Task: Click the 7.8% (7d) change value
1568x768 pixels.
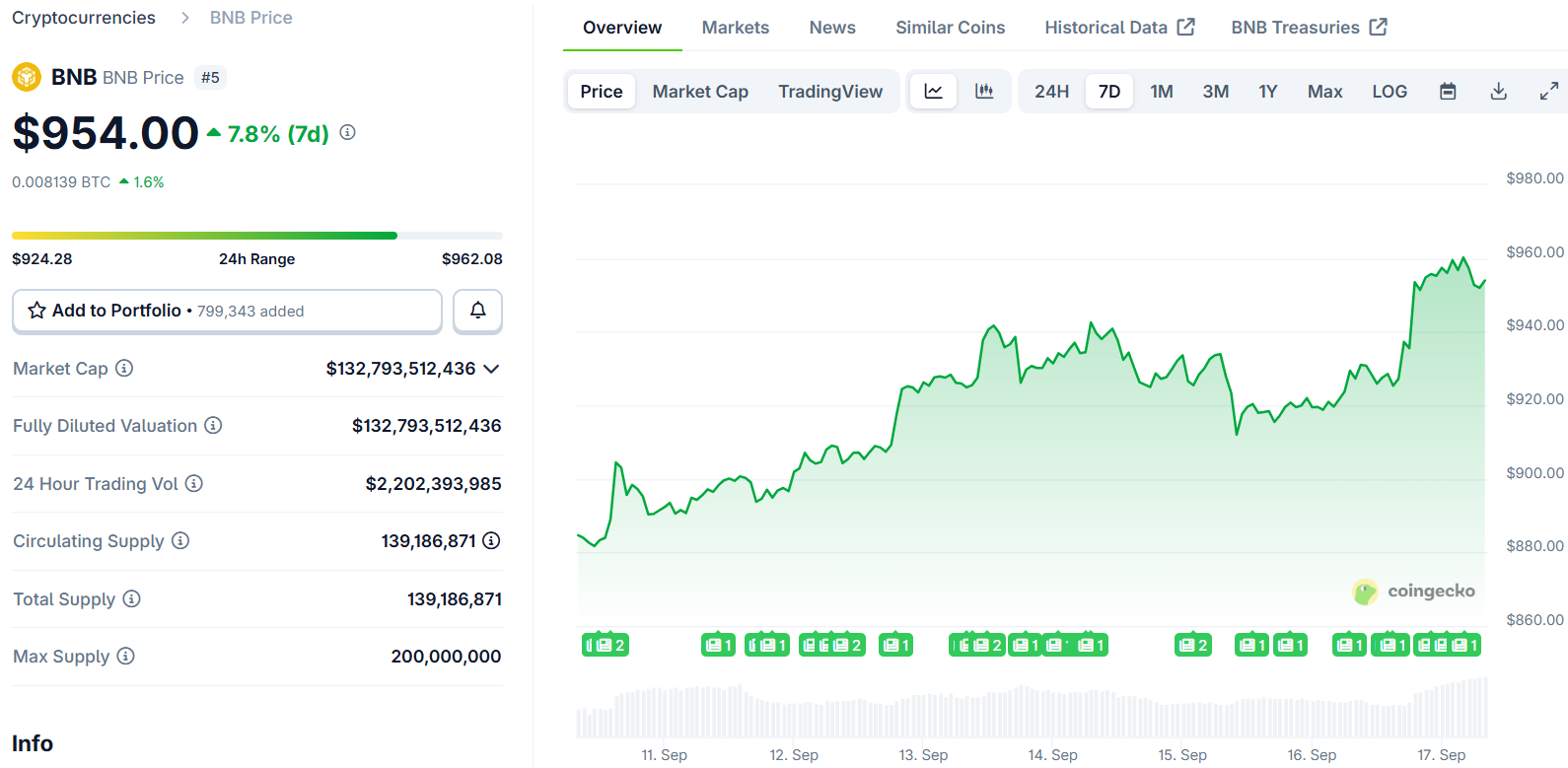Action: pos(278,134)
